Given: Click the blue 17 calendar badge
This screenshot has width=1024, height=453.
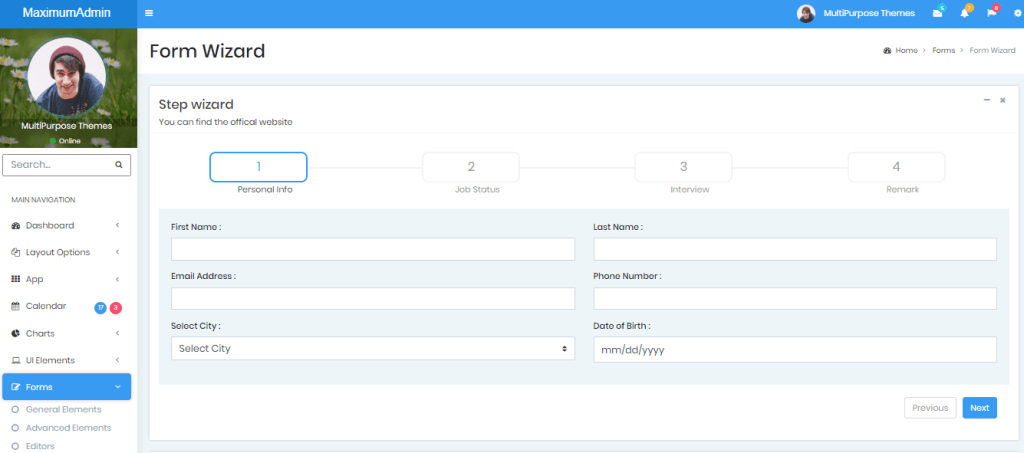Looking at the screenshot, I should (x=101, y=307).
